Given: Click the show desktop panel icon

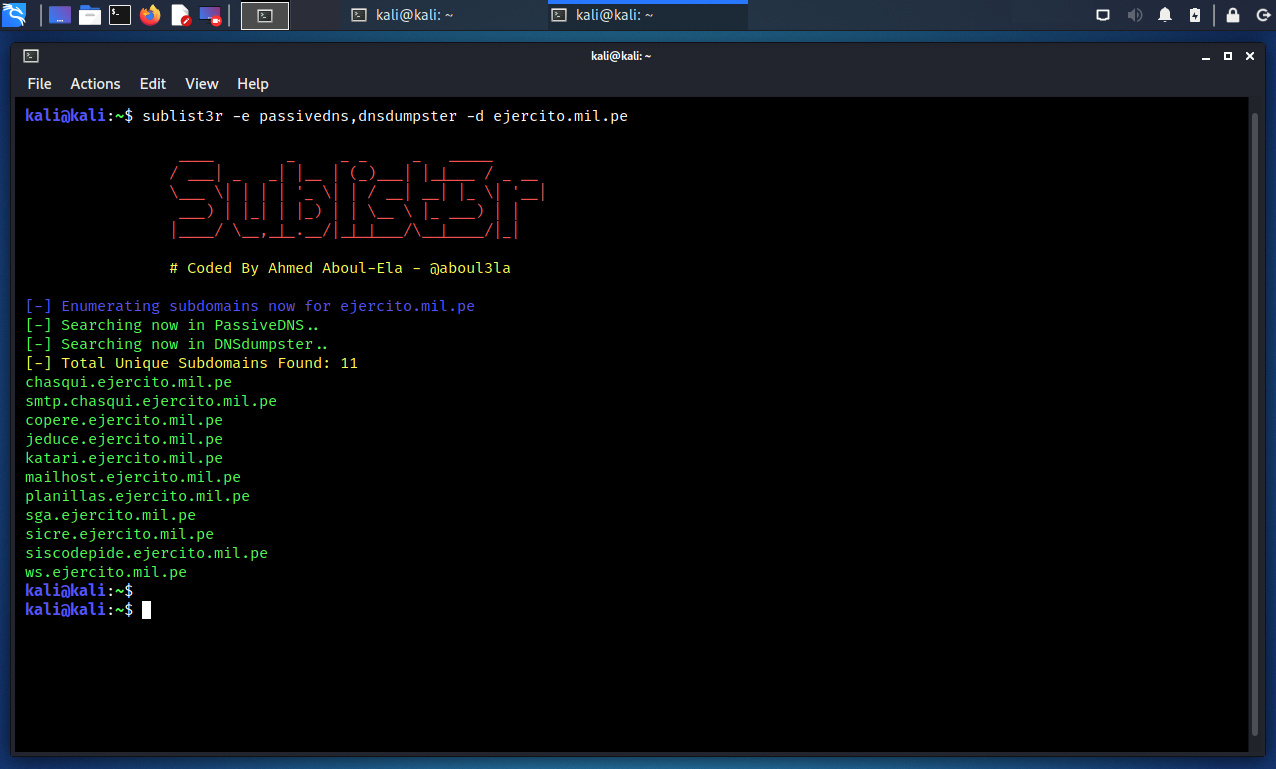Looking at the screenshot, I should click(x=60, y=15).
